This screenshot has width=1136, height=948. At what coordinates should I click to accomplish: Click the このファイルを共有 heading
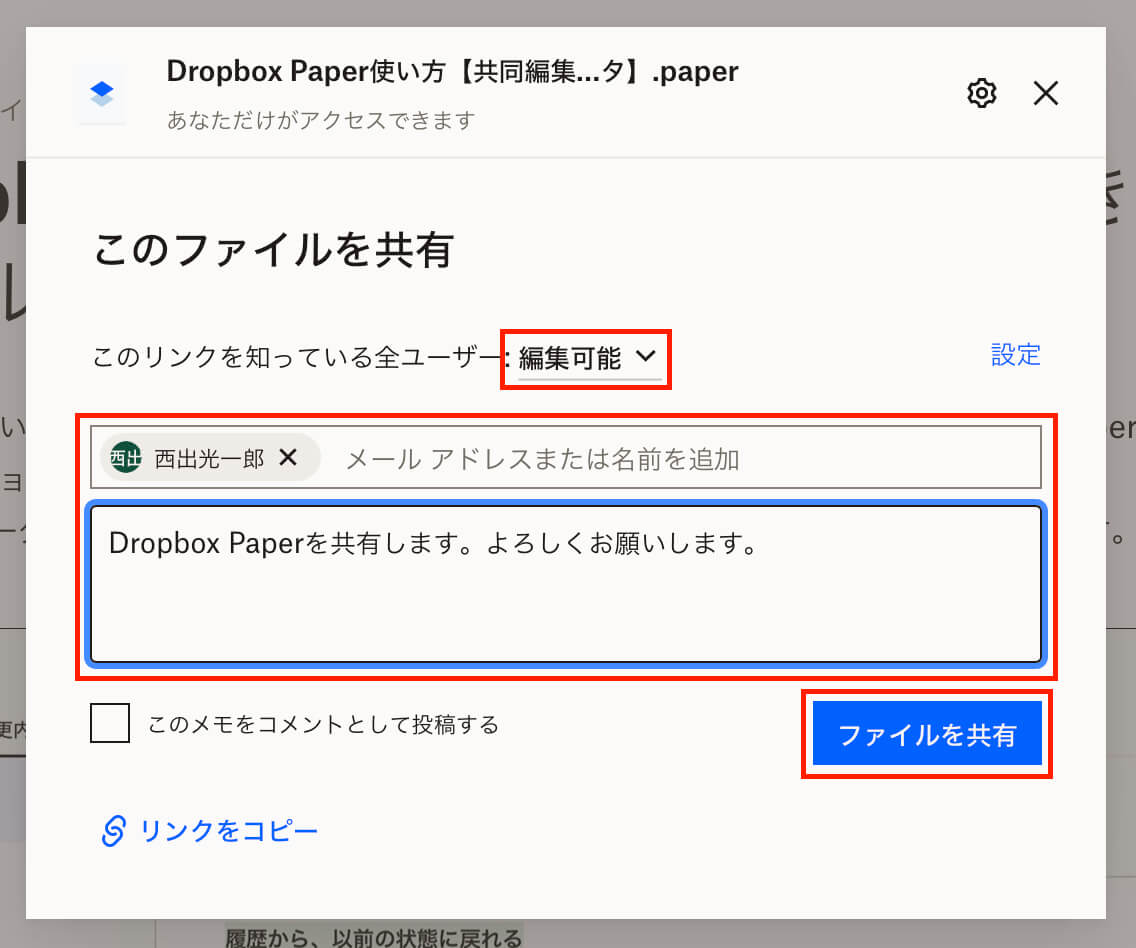pyautogui.click(x=274, y=250)
